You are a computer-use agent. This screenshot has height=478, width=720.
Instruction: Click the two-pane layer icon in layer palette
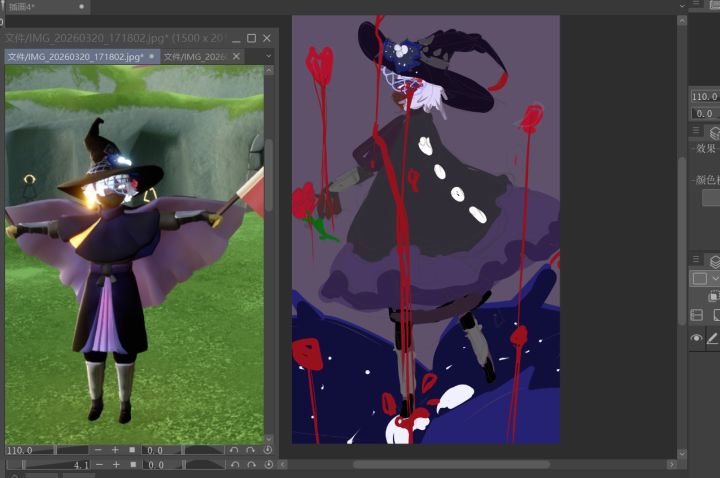697,315
